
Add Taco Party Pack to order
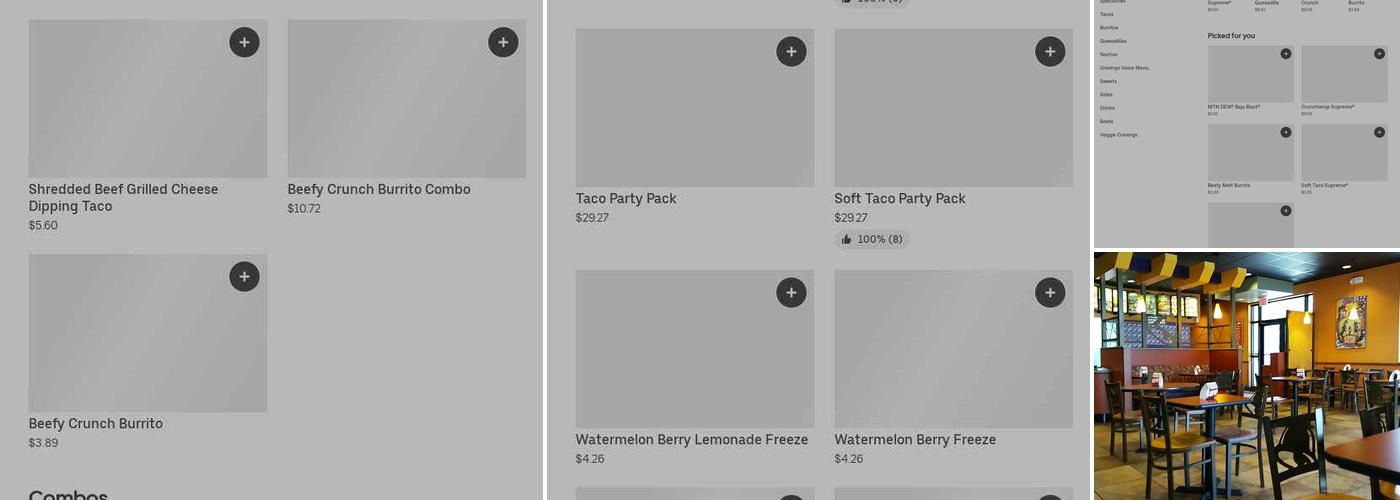[791, 52]
